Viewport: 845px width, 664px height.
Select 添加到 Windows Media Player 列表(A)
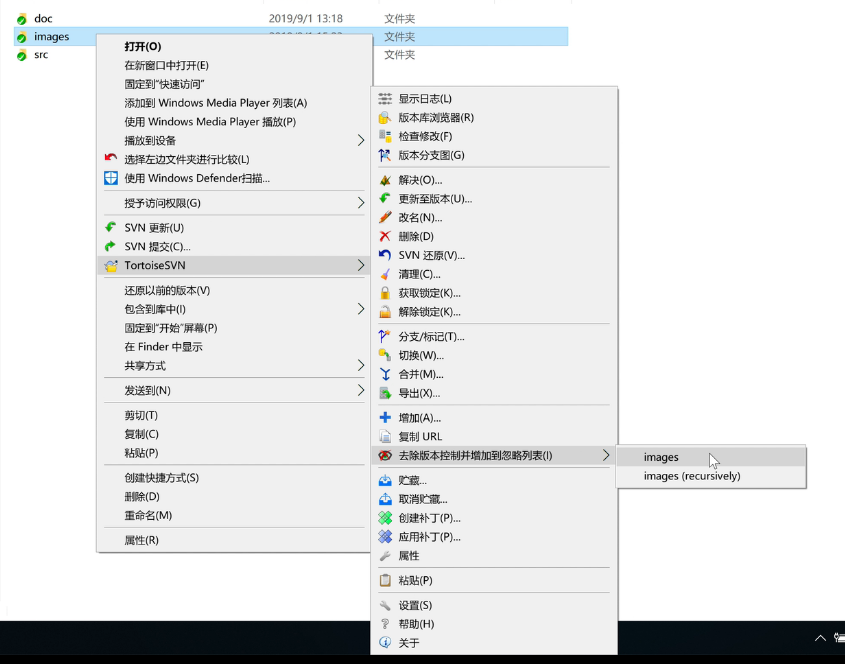coord(234,103)
